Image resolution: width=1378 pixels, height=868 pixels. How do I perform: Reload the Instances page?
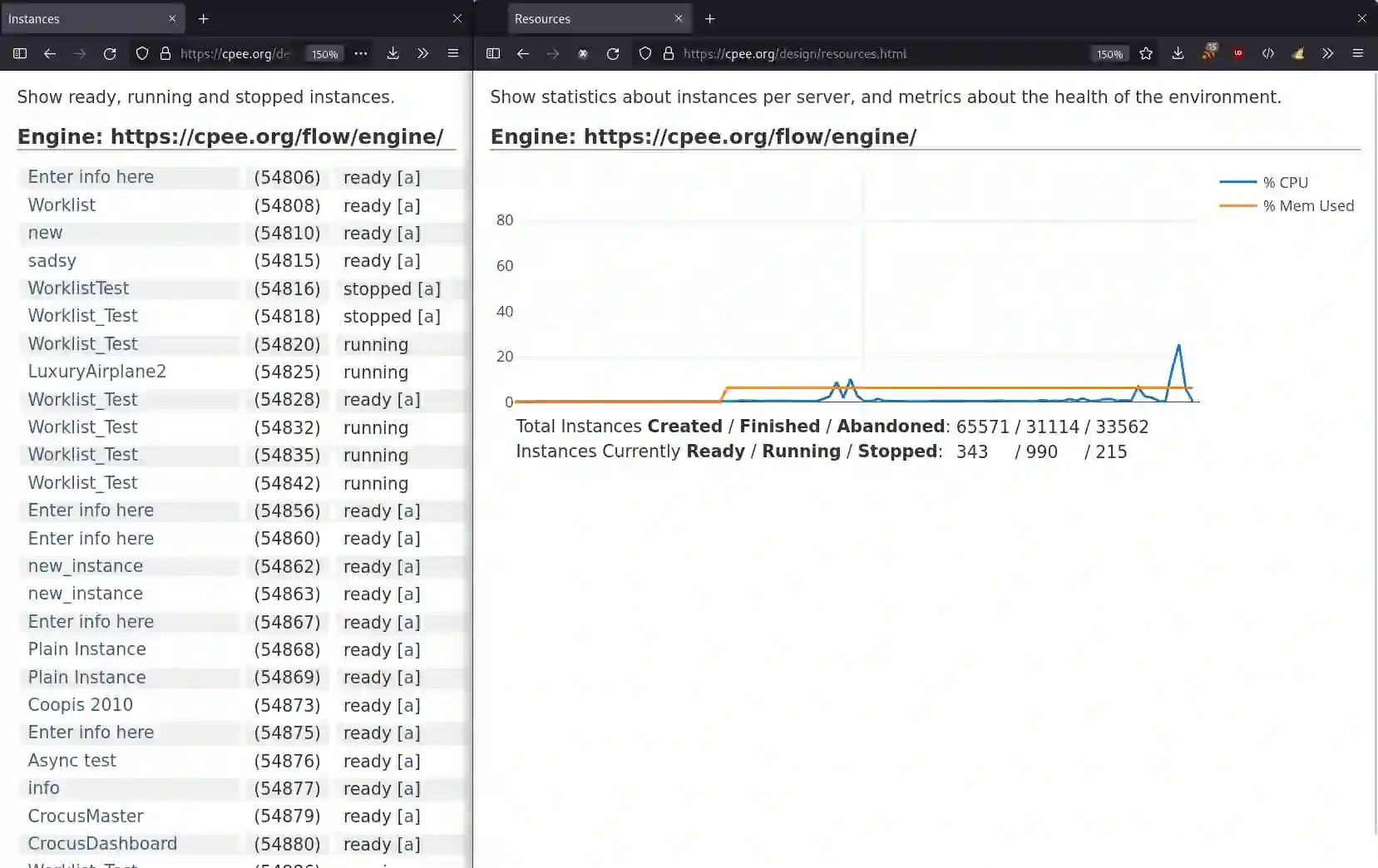[110, 53]
